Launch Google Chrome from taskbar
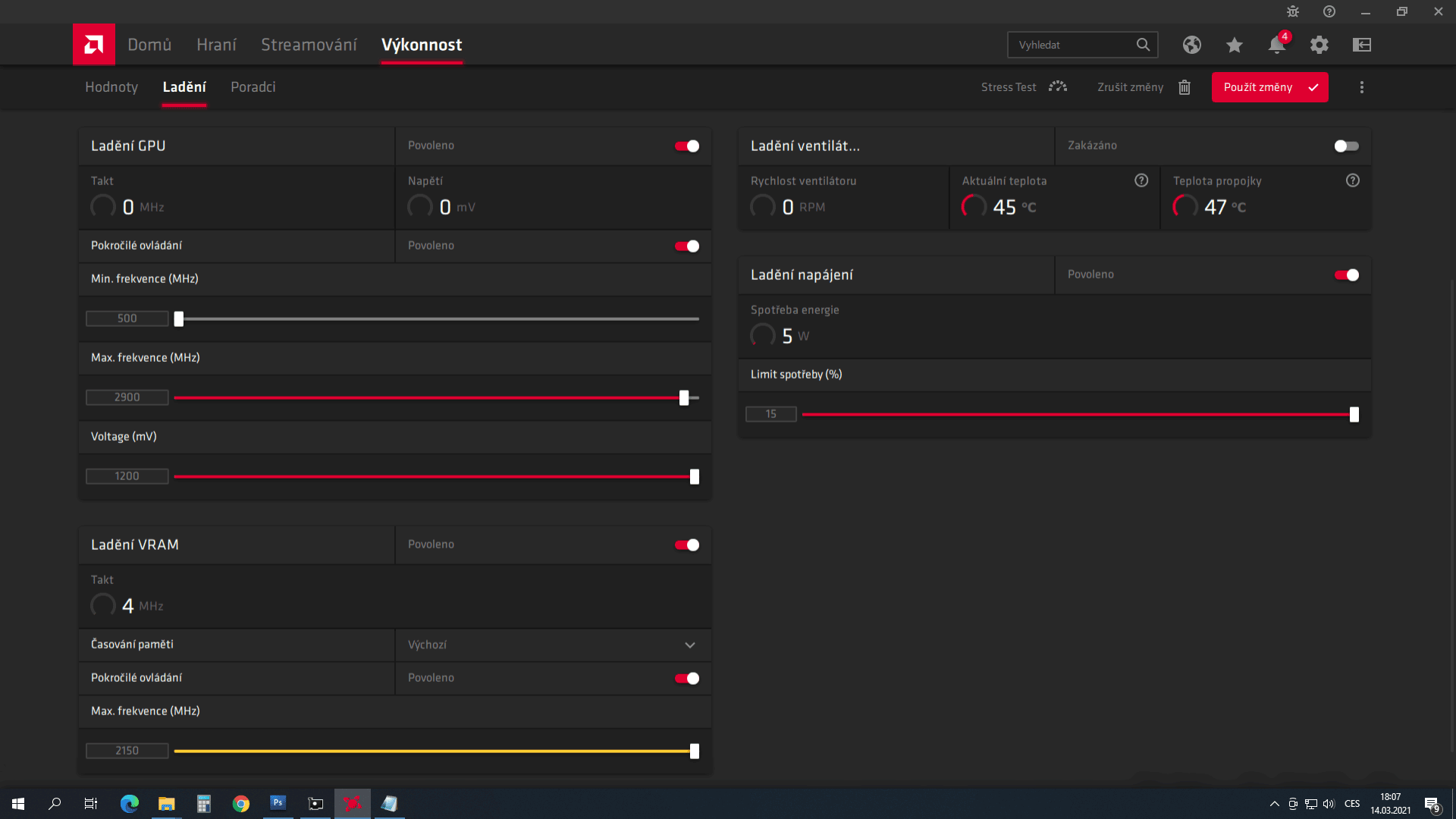The height and width of the screenshot is (819, 1456). 241,804
